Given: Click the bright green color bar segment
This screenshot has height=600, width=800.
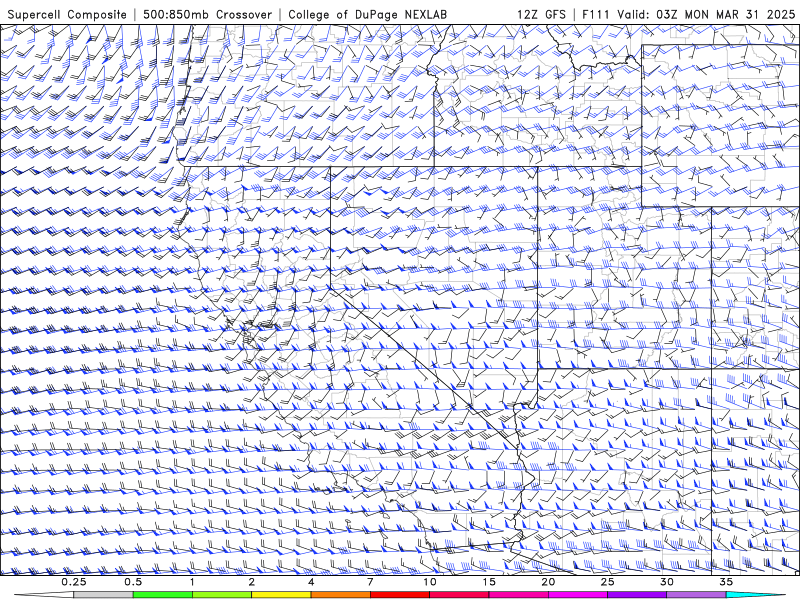Looking at the screenshot, I should (163, 595).
